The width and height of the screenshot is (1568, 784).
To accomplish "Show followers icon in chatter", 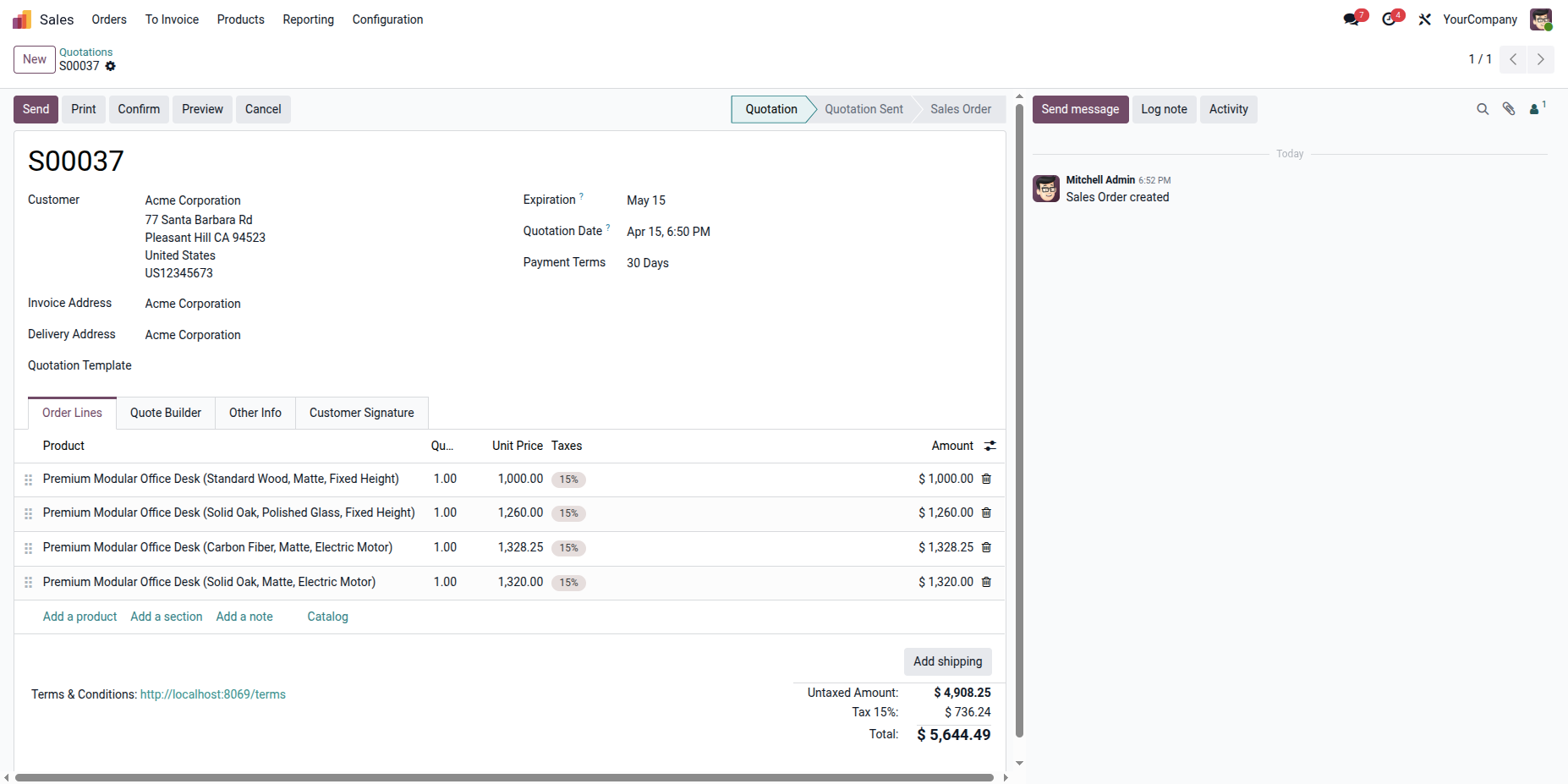I will pos(1537,108).
